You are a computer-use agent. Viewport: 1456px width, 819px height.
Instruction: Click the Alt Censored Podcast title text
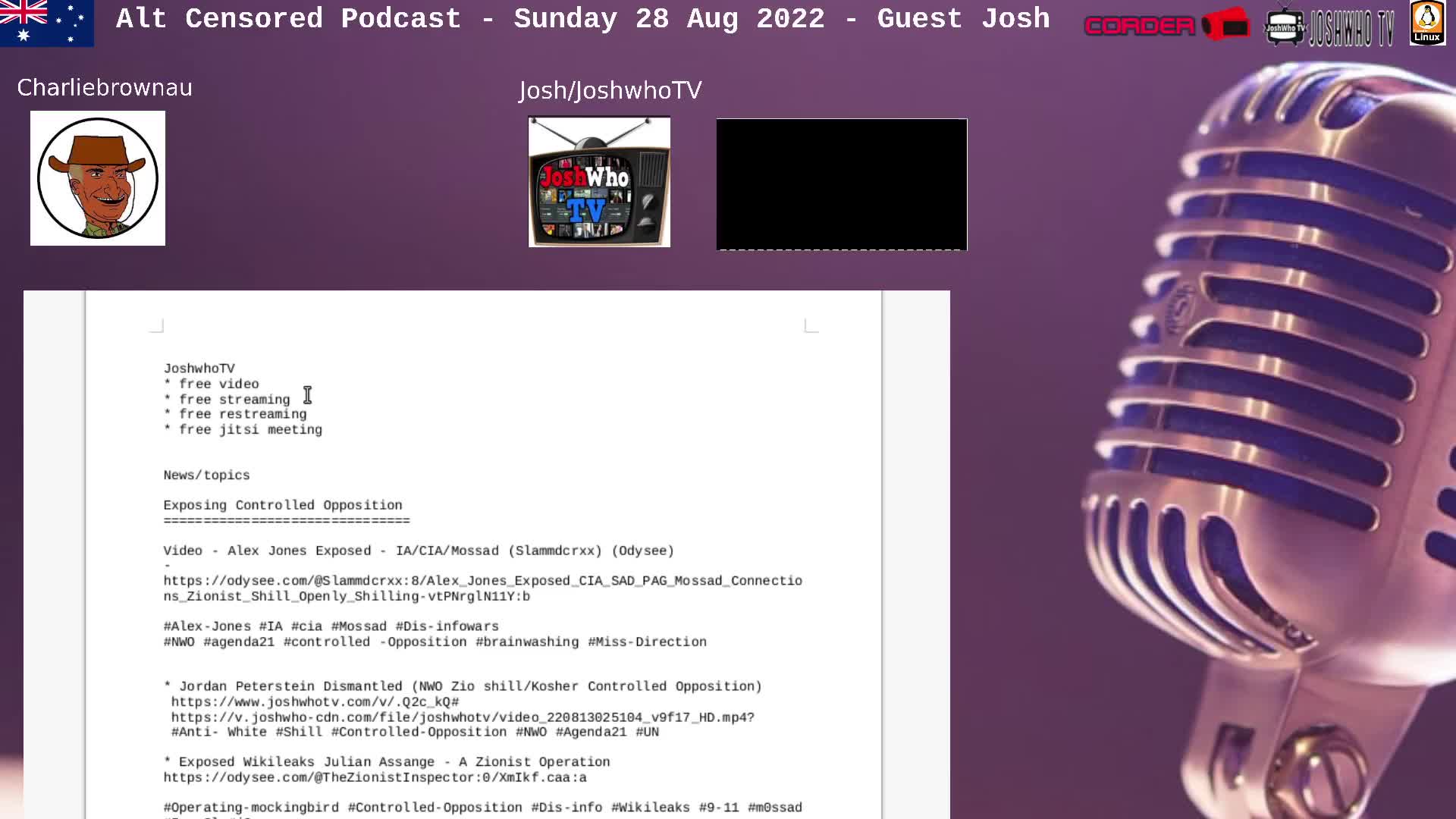click(x=583, y=19)
